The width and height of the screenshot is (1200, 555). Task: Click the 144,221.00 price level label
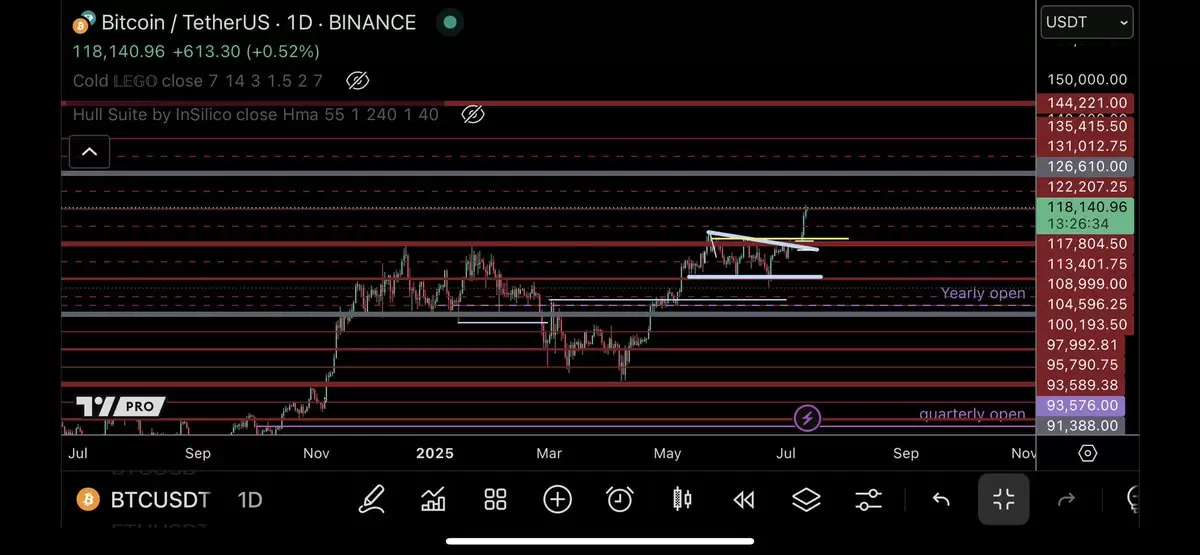(1087, 103)
